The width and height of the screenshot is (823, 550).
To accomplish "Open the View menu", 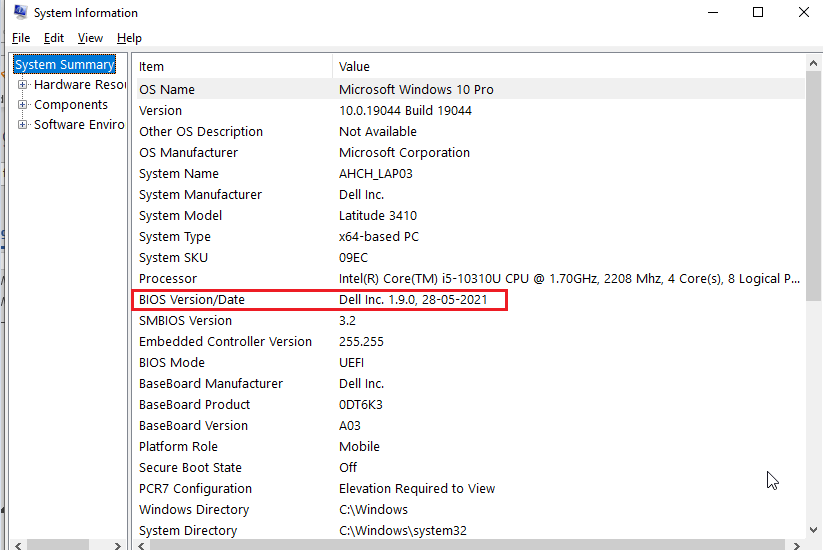I will [x=90, y=38].
